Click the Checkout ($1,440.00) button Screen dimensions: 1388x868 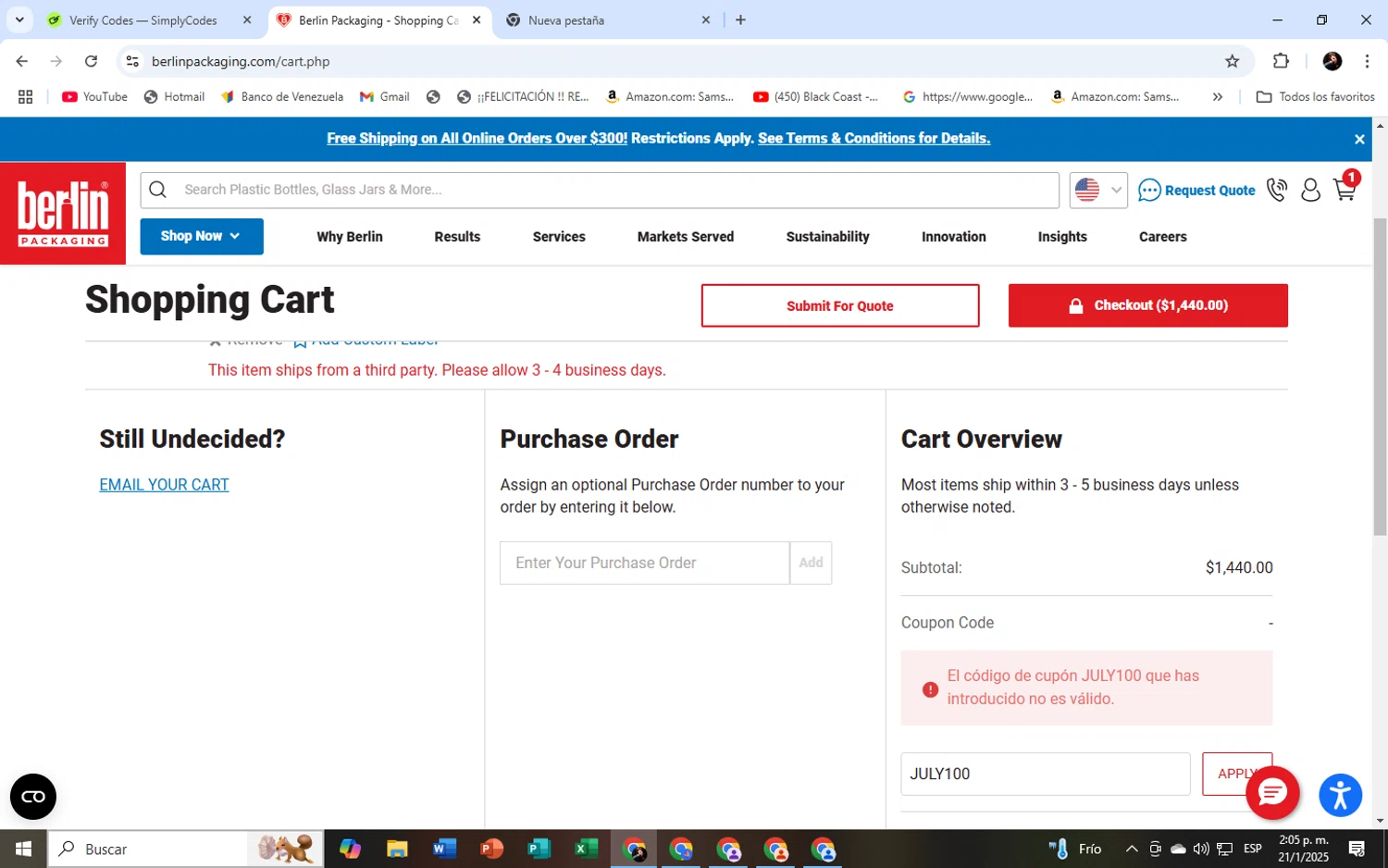coord(1148,305)
